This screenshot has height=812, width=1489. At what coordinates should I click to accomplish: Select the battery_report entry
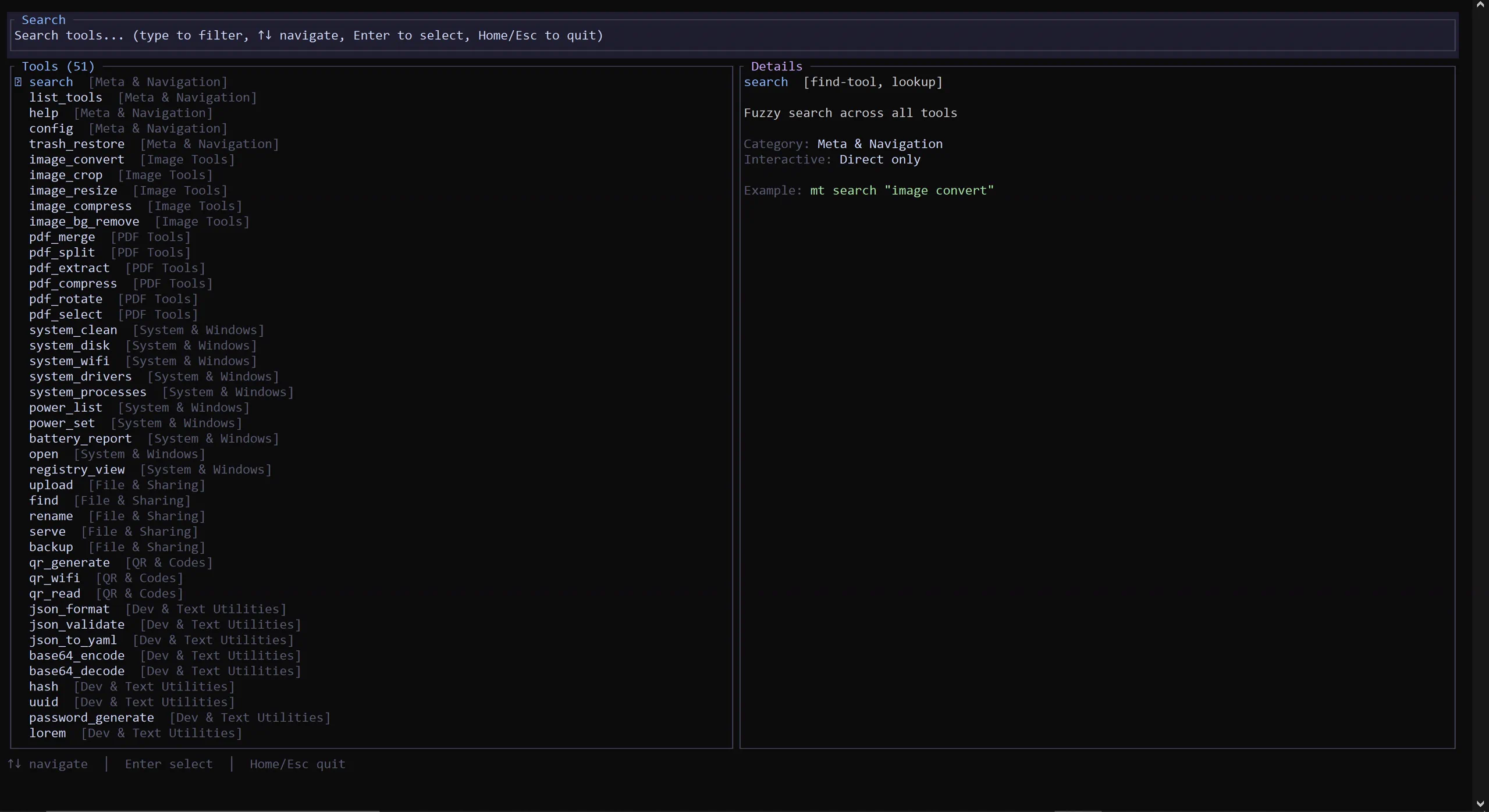coord(371,439)
